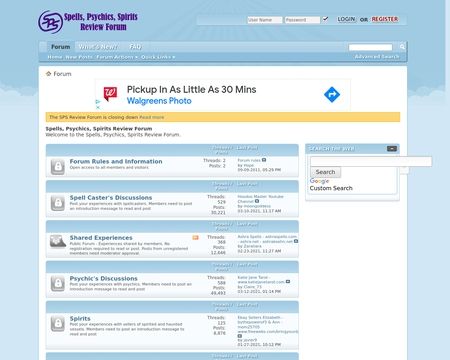Click the Shared Experiences forum status icon

(58, 242)
